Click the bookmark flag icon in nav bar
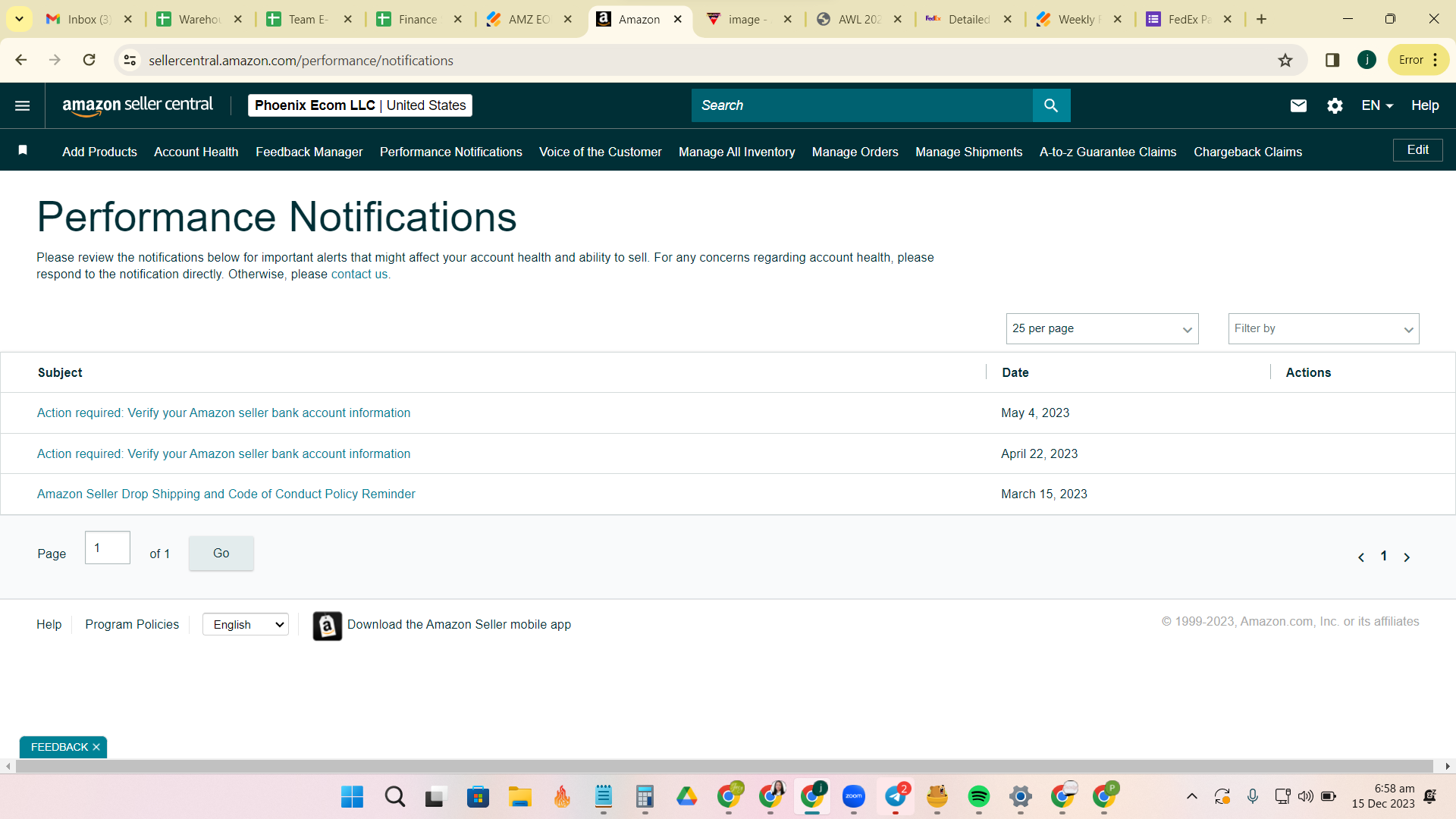Viewport: 1456px width, 819px height. pos(23,150)
